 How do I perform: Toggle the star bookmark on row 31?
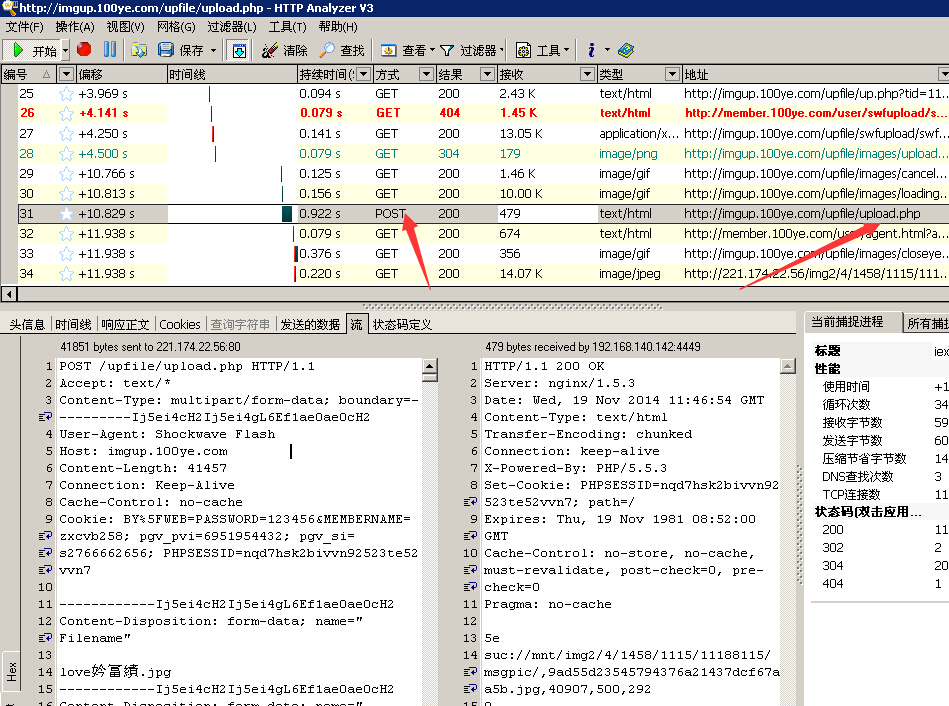66,214
